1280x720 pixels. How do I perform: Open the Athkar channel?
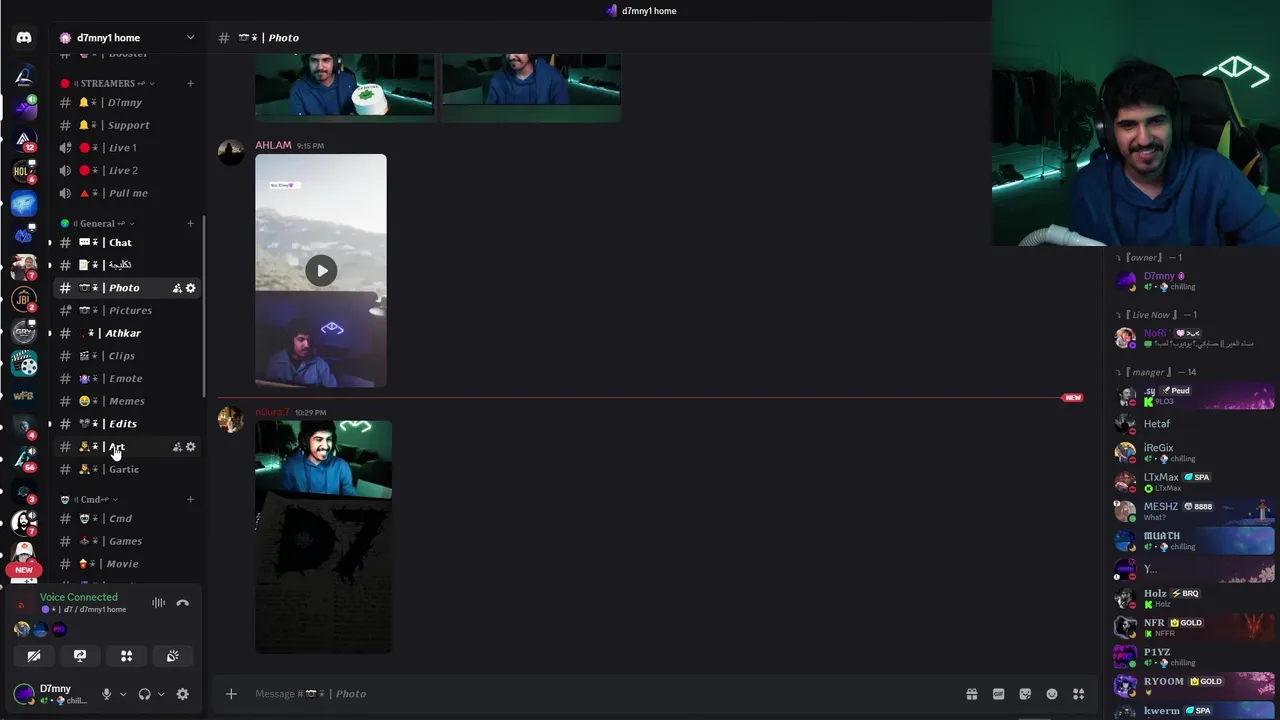[128, 333]
